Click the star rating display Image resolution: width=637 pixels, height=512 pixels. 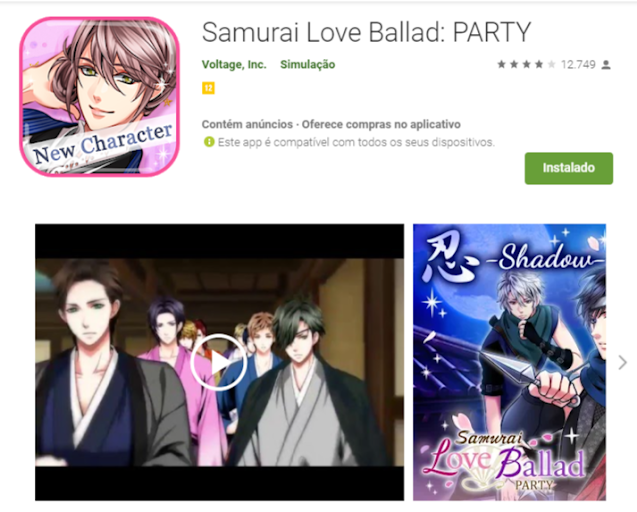tap(526, 65)
